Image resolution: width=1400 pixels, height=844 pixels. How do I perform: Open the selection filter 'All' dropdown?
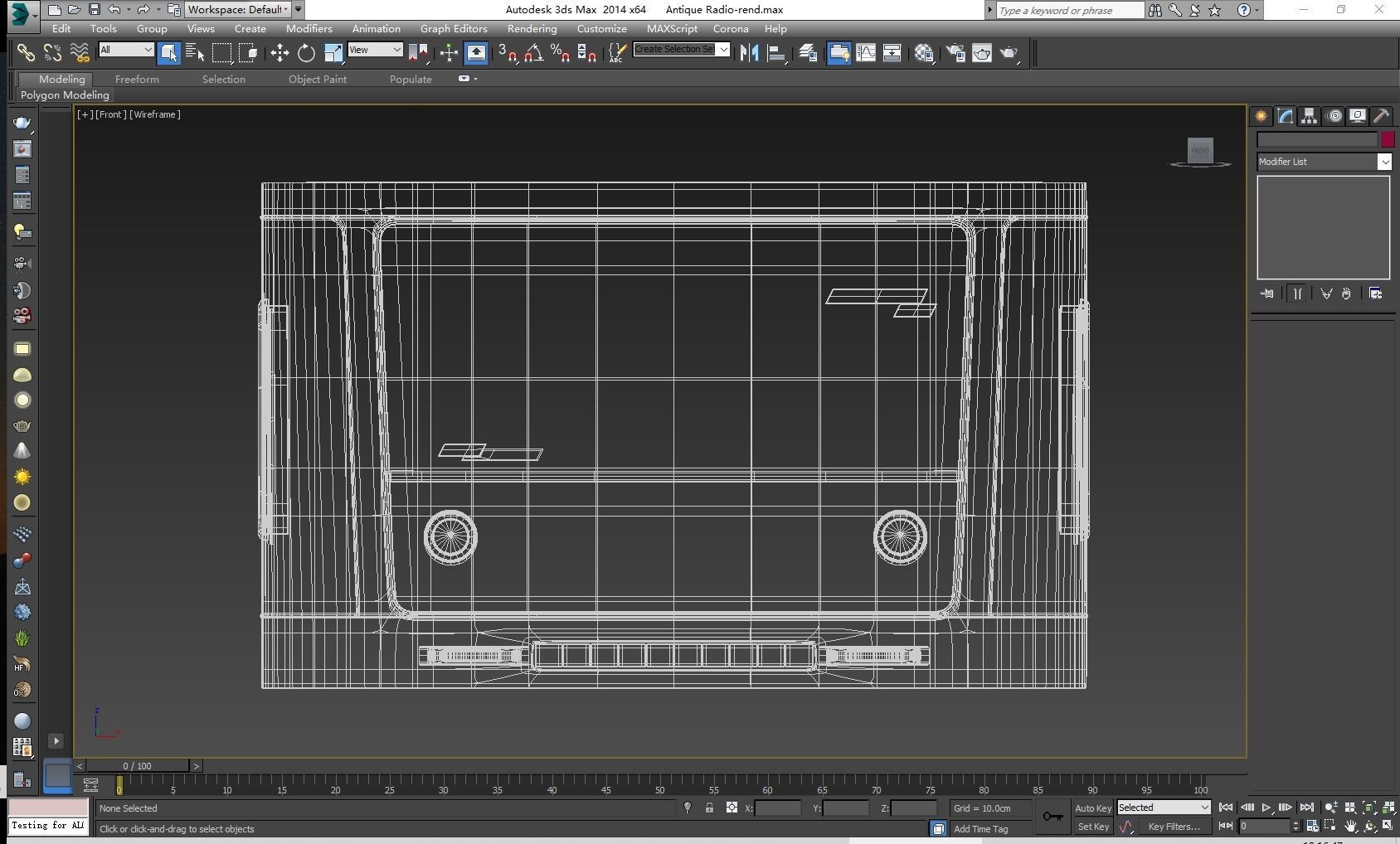click(x=126, y=50)
